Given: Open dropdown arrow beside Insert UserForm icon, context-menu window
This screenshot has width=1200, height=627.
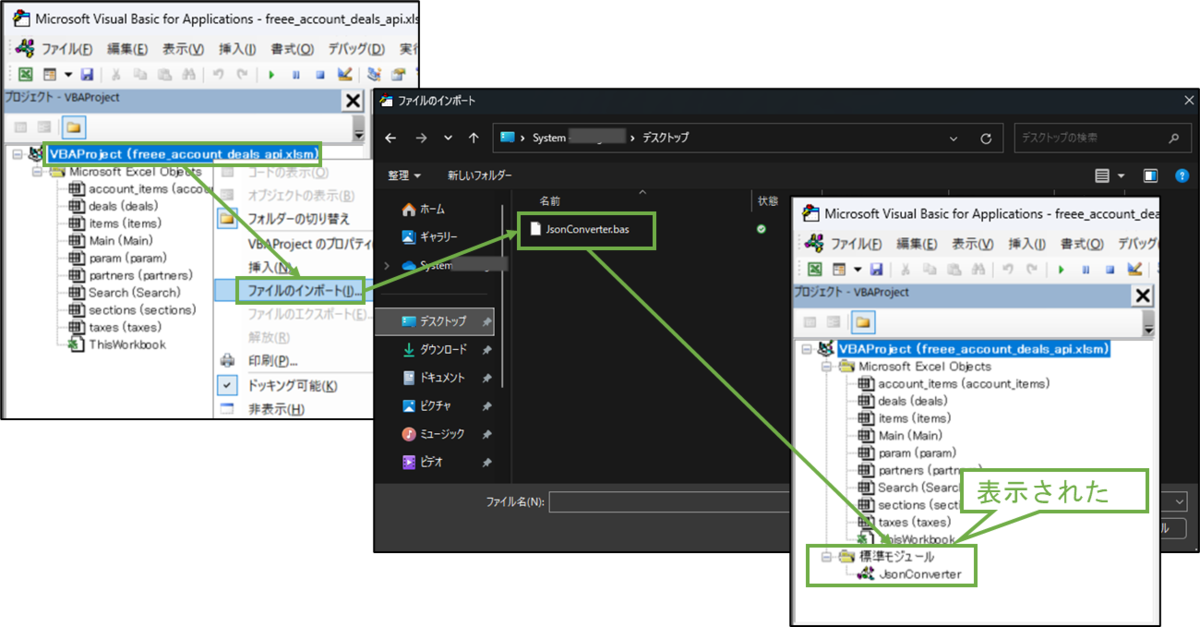Looking at the screenshot, I should pyautogui.click(x=68, y=75).
